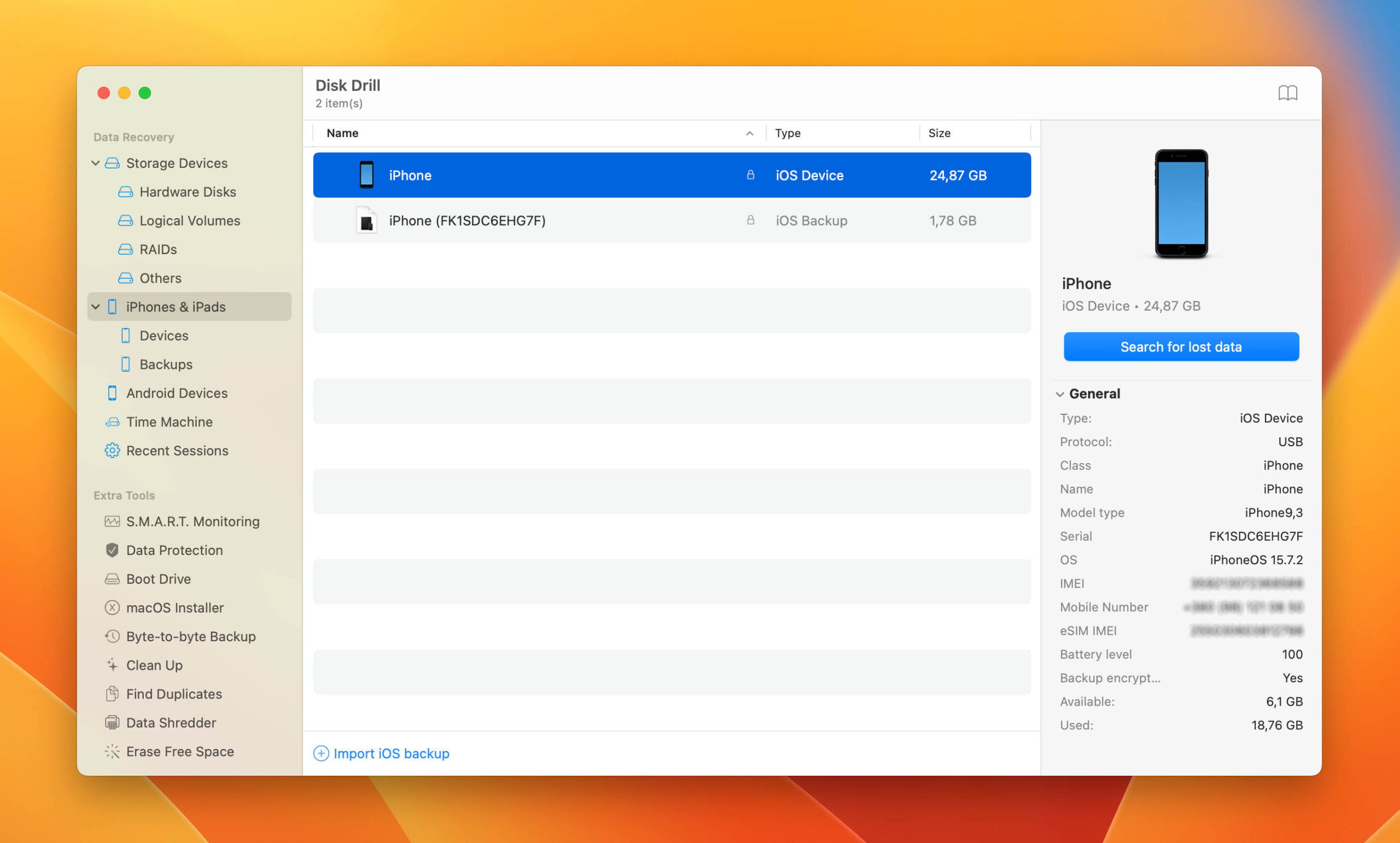
Task: Click the macOS Installer icon
Action: click(x=113, y=607)
